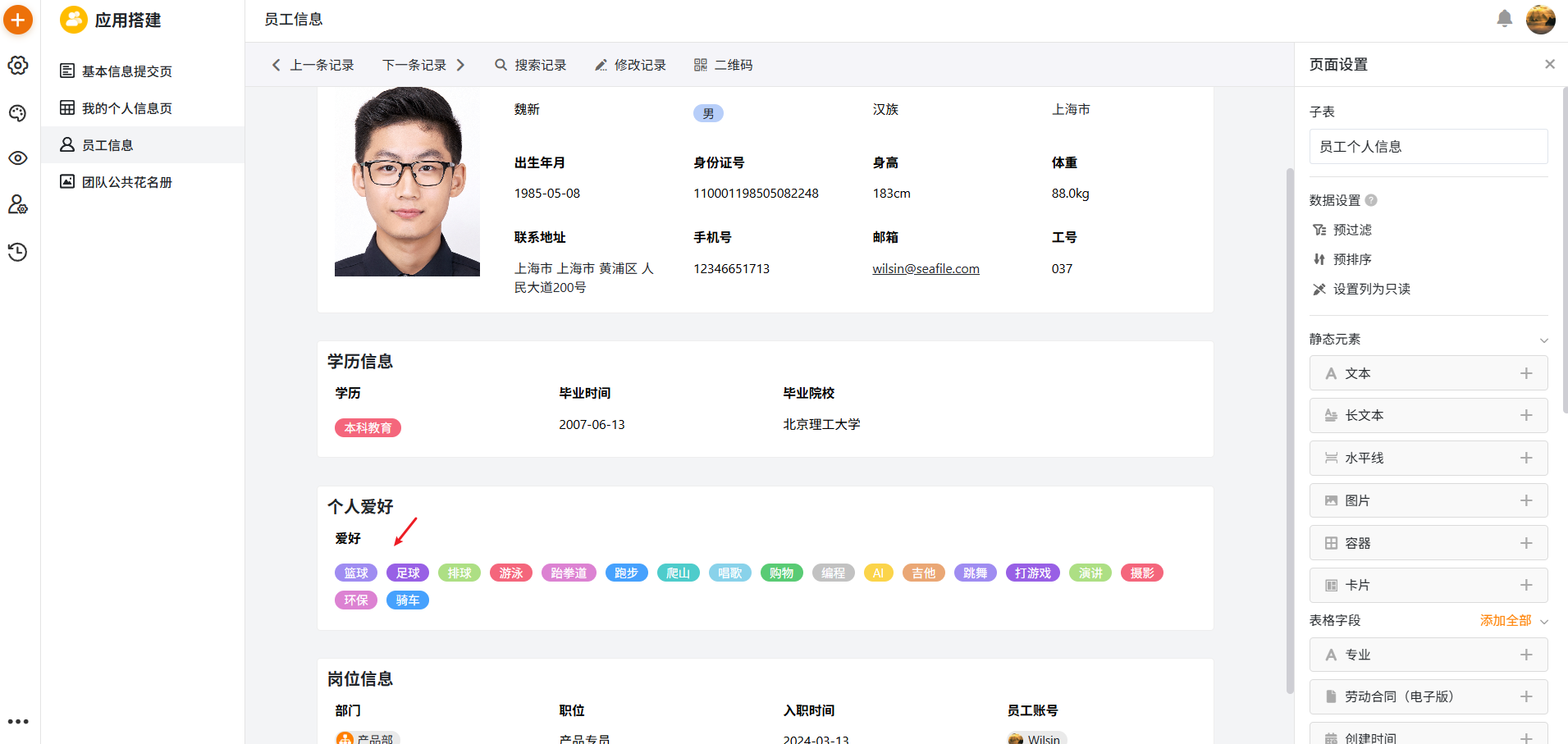Open the 子表 selector 员工个人信息
Screen dimensions: 1568x744
click(x=1428, y=147)
